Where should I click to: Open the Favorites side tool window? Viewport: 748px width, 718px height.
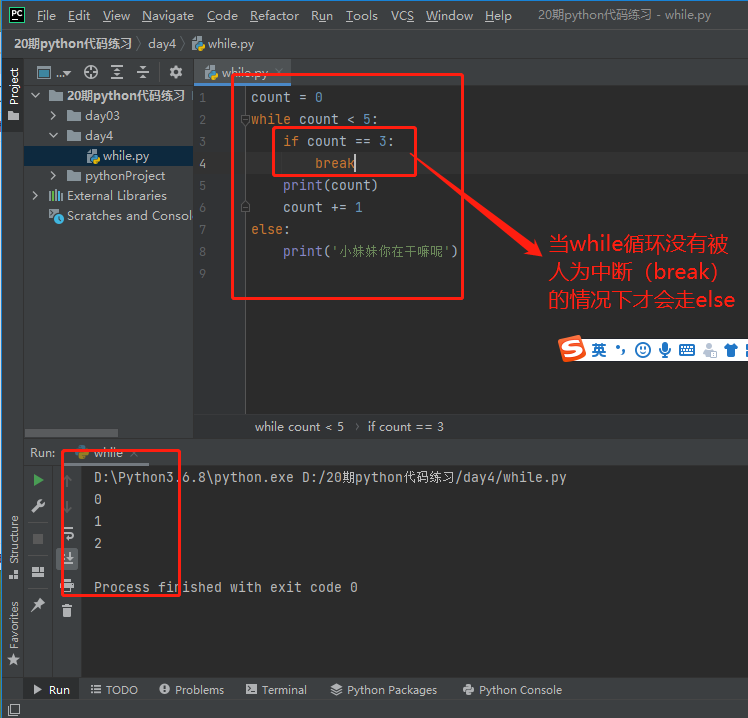(x=14, y=633)
